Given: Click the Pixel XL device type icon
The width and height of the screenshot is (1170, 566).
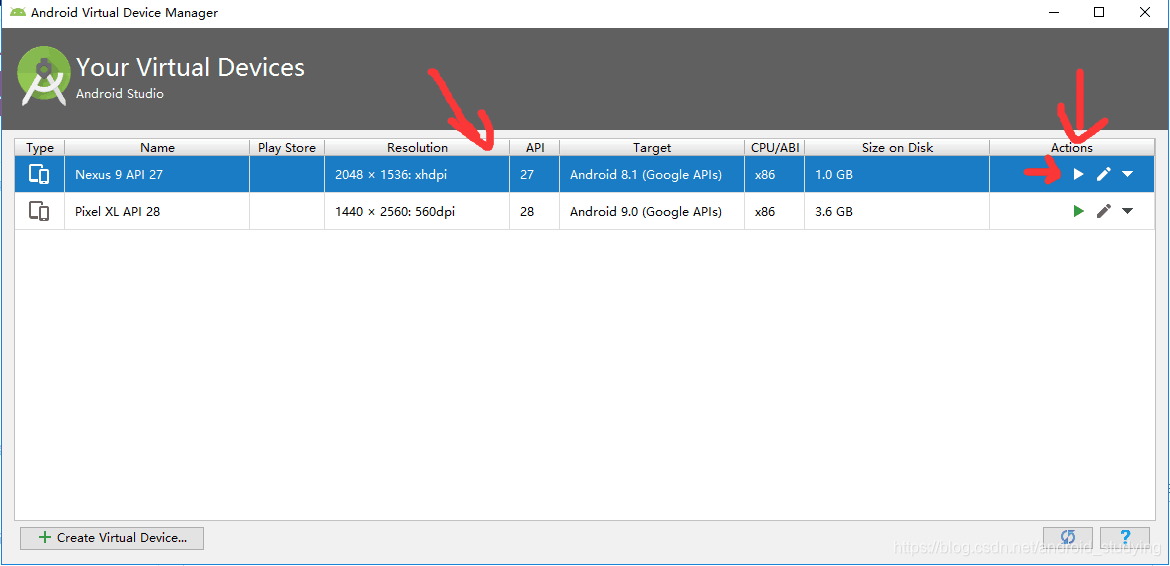Looking at the screenshot, I should tap(39, 212).
